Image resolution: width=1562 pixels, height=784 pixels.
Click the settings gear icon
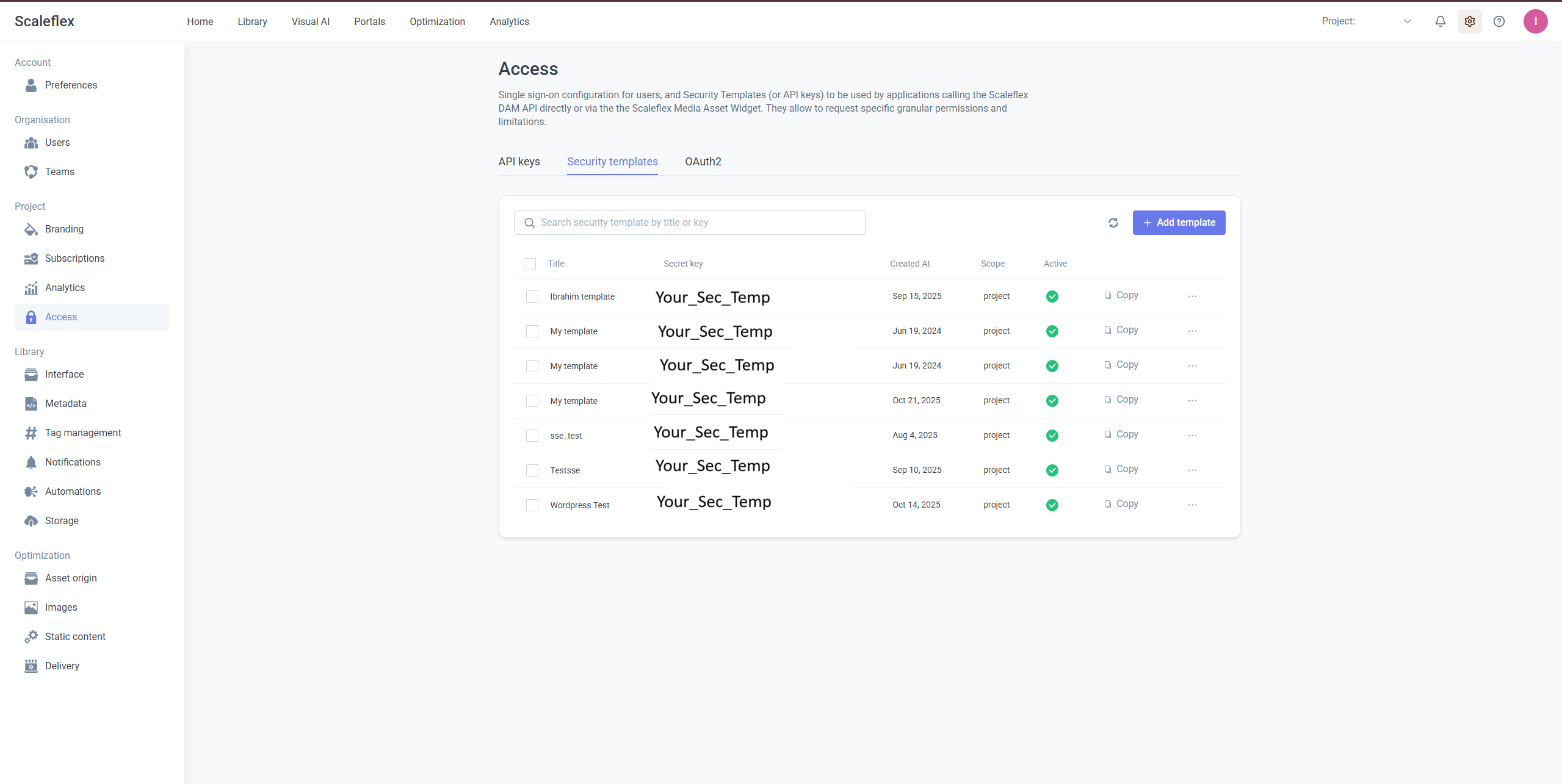(1469, 21)
